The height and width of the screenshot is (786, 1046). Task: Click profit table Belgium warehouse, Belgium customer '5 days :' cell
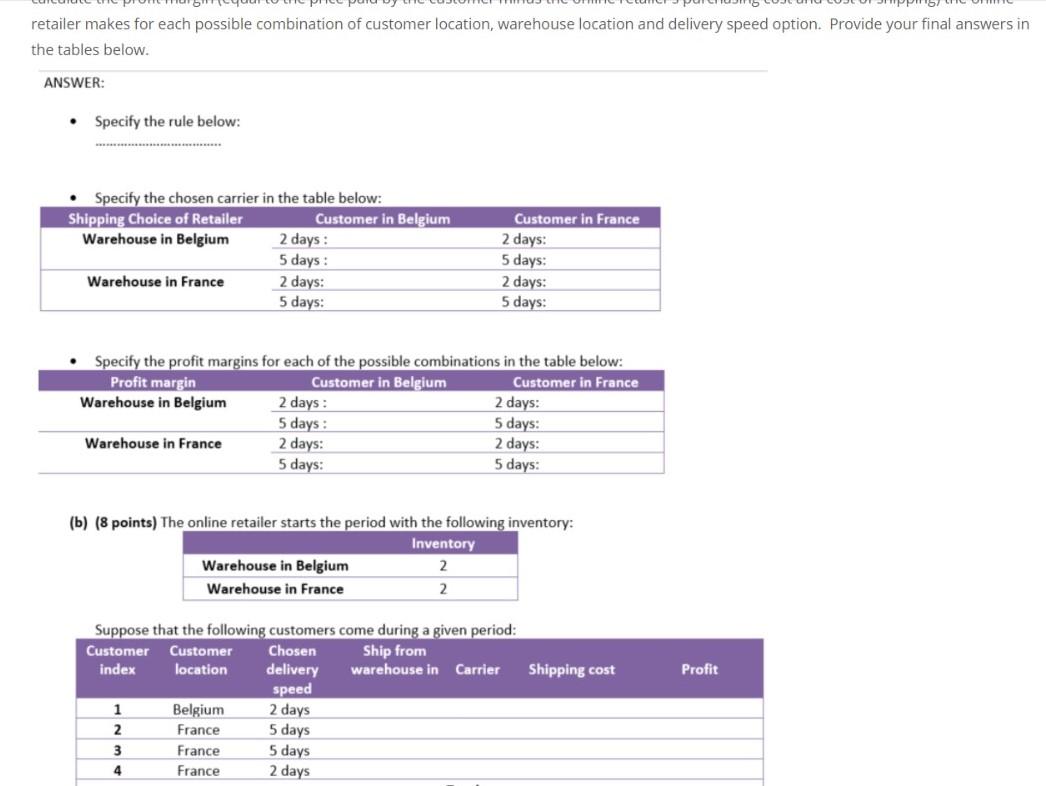pos(379,422)
